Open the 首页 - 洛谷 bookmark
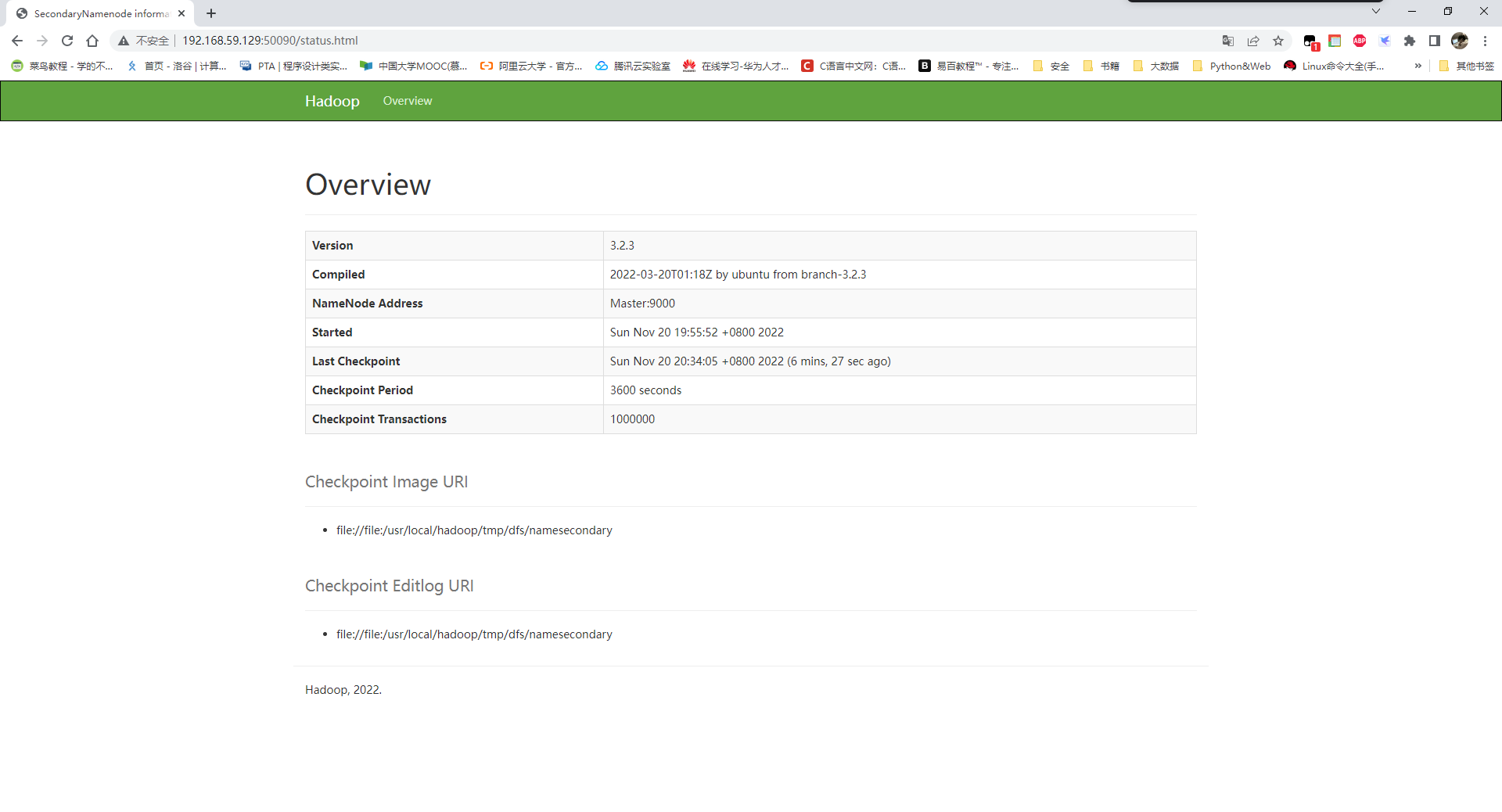This screenshot has width=1502, height=812. pos(177,66)
